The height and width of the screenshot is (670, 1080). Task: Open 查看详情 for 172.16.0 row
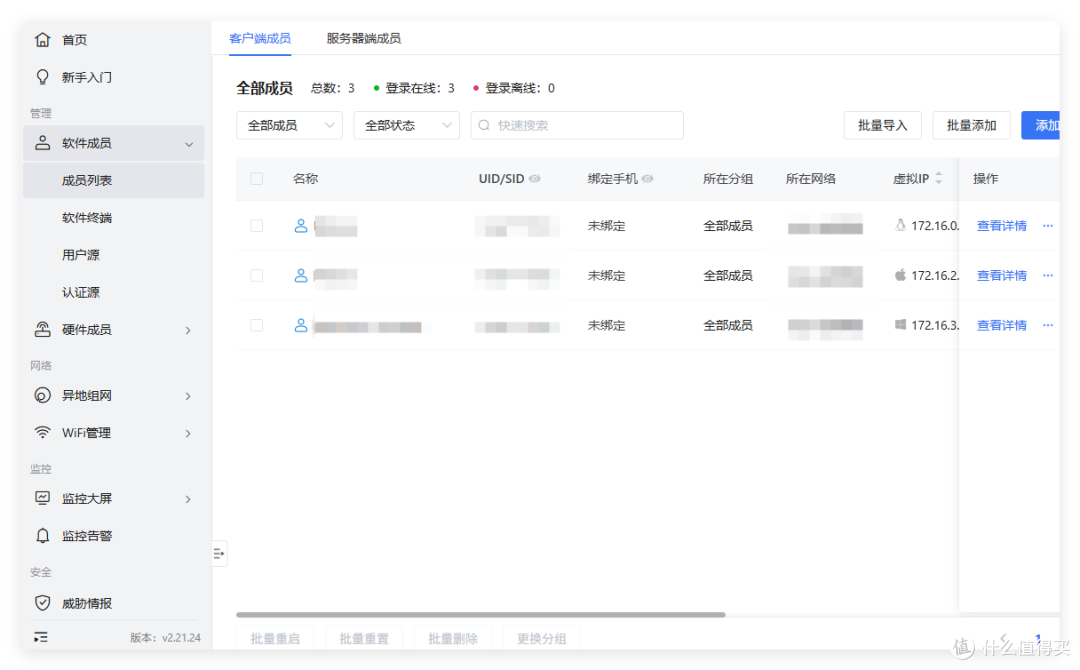(x=1001, y=226)
